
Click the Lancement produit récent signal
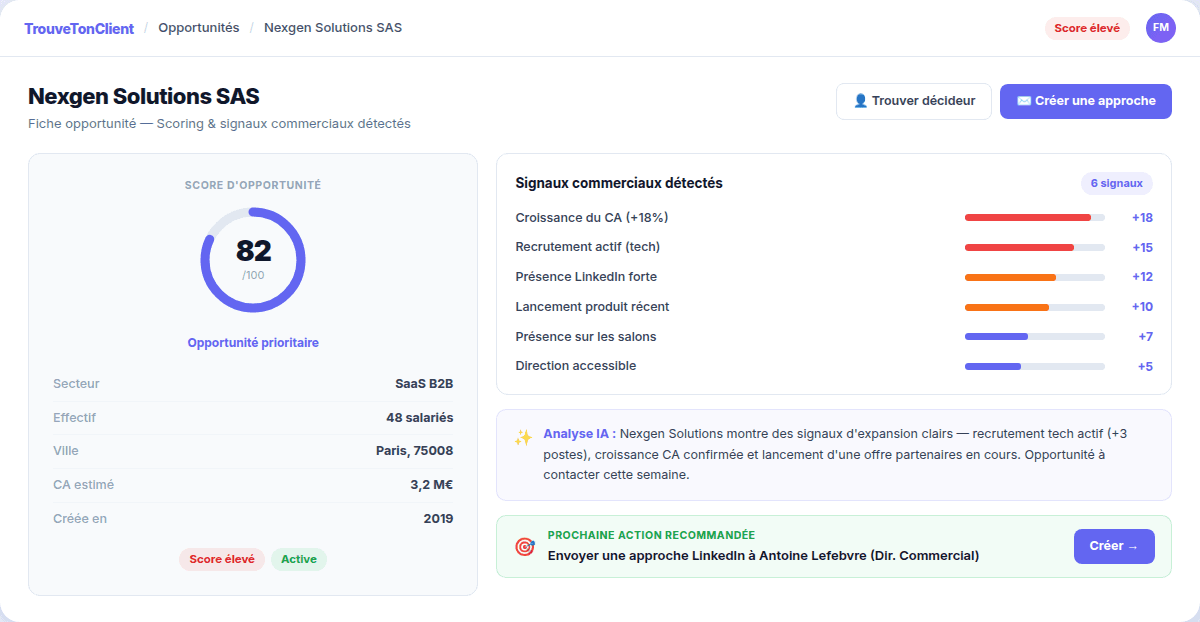592,307
